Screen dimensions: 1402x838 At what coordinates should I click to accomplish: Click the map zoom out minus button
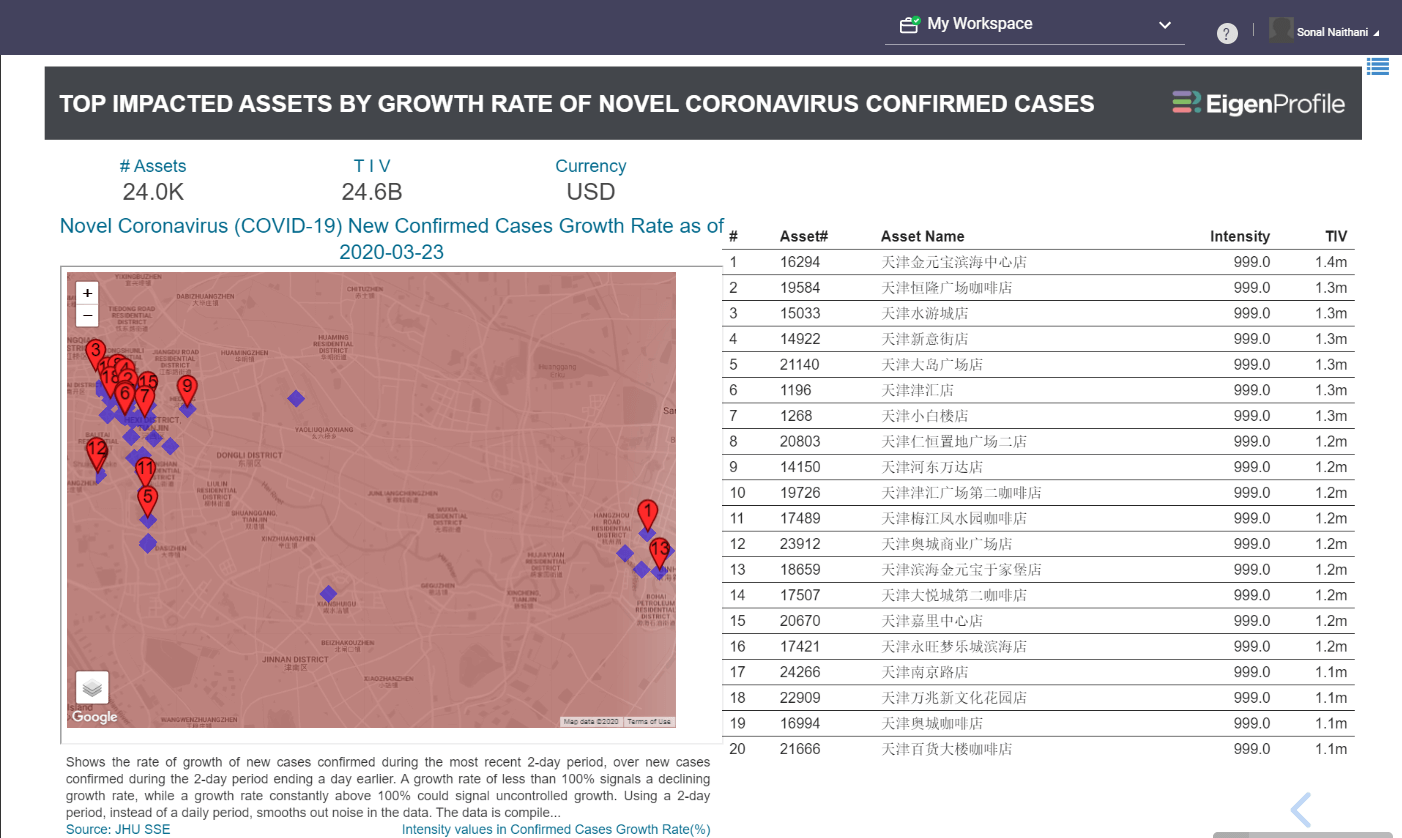coord(88,315)
